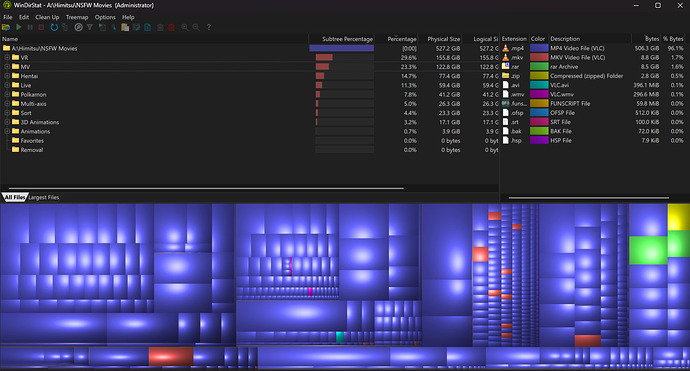Open the Options menu
Viewport: 690px width, 371px height.
coord(105,17)
